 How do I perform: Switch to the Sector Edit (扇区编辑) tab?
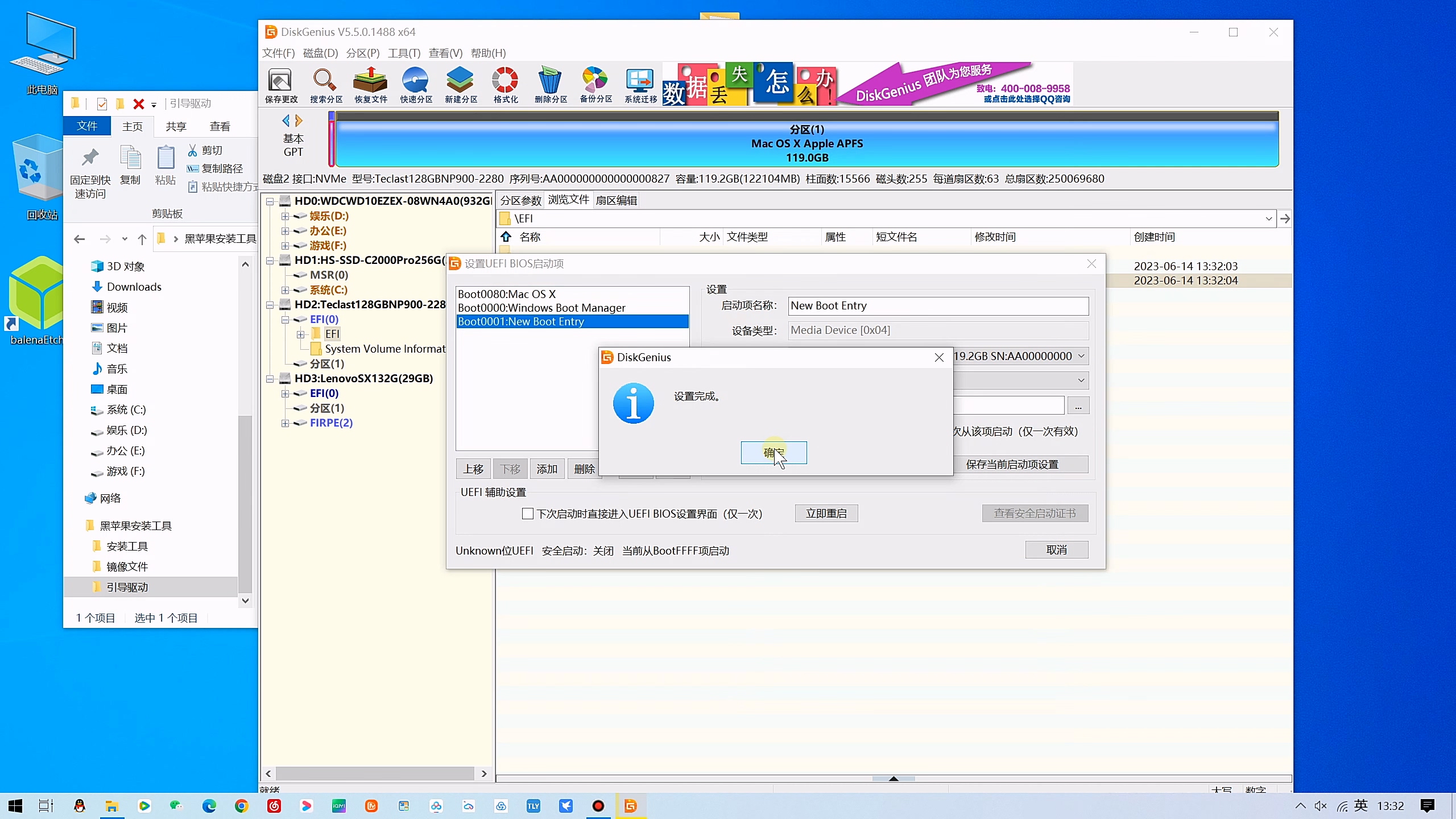[616, 200]
